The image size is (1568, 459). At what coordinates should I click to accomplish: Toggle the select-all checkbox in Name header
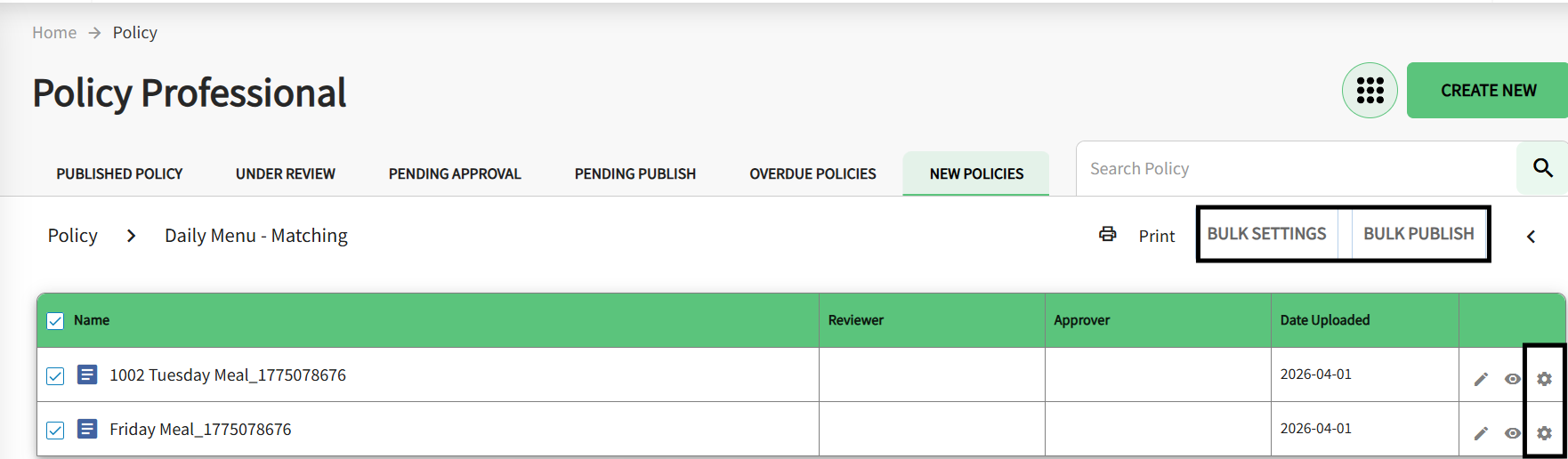click(x=55, y=321)
